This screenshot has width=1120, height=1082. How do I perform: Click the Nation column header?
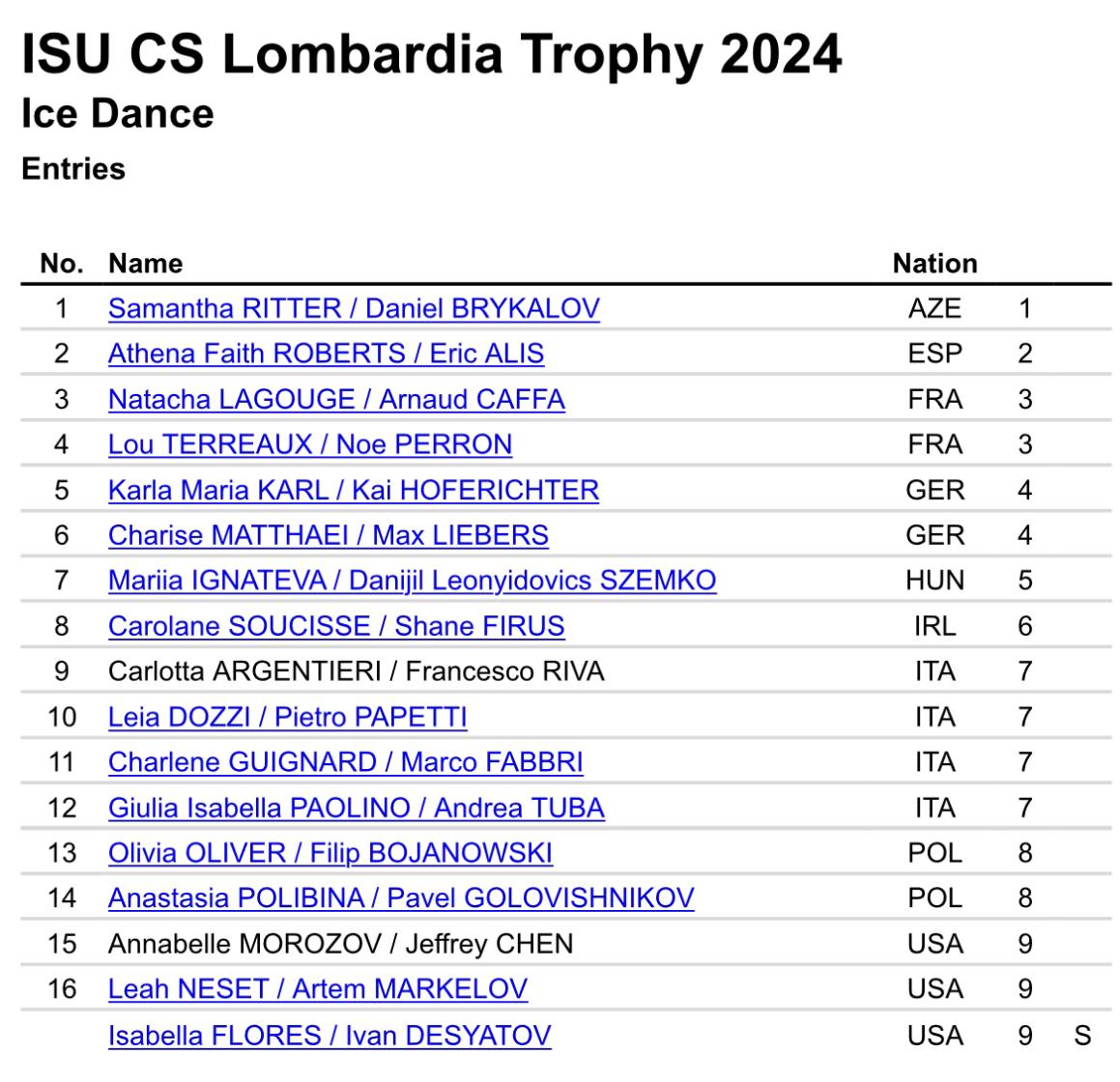[x=935, y=264]
